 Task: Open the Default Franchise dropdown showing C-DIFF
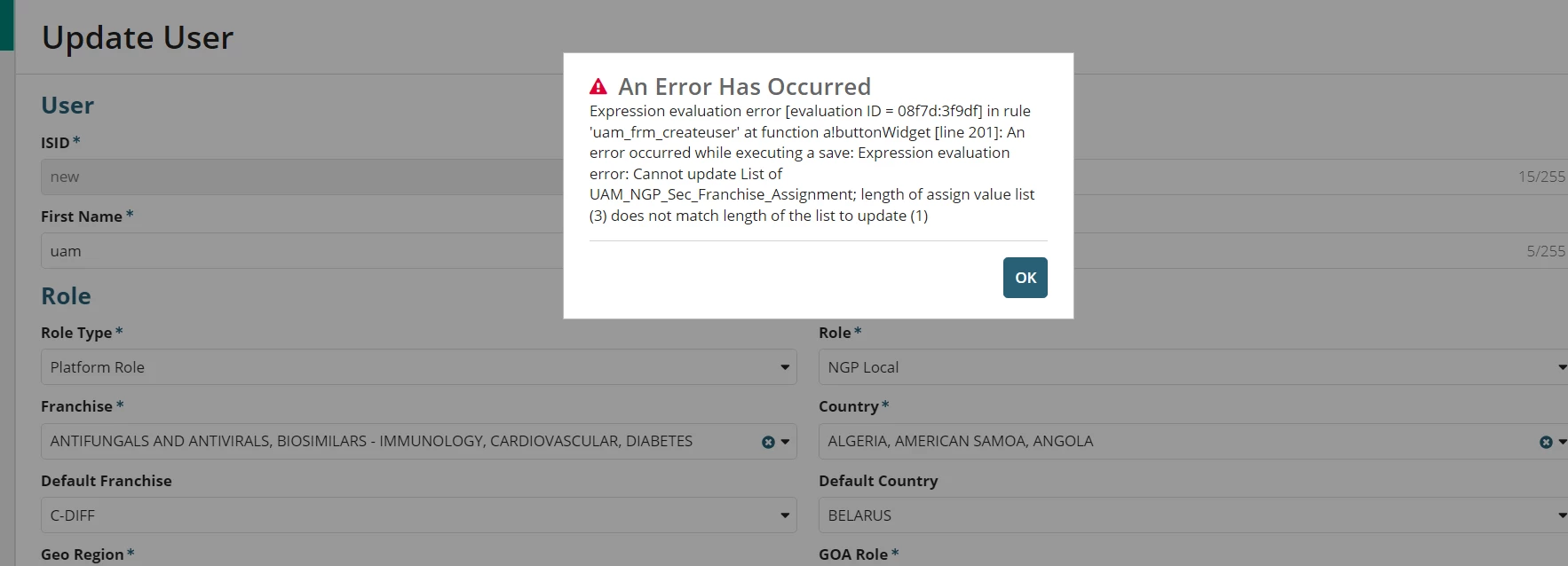(418, 515)
